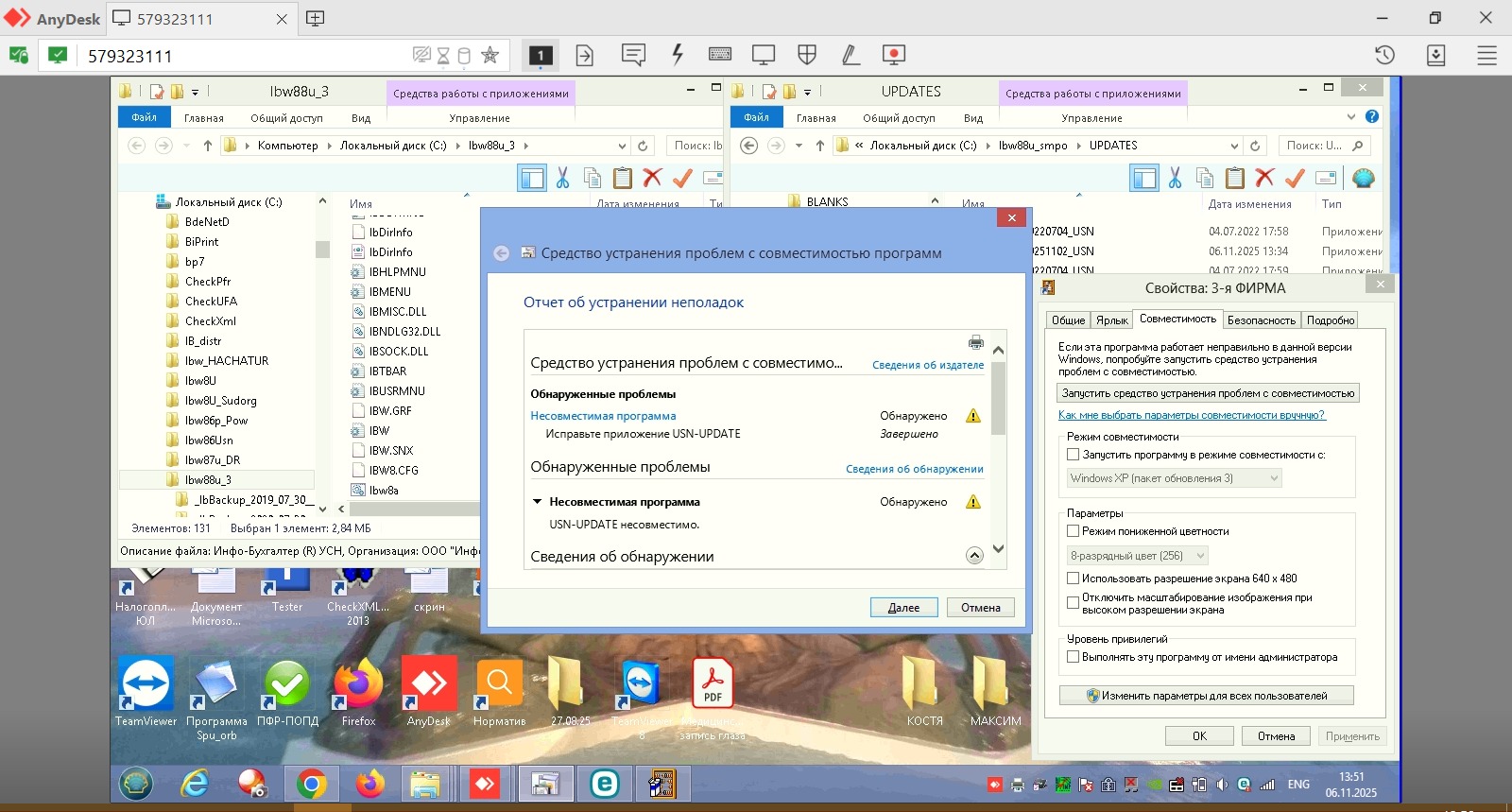Open AnyDesk keyboard settings icon
This screenshot has height=812, width=1512.
click(x=720, y=56)
